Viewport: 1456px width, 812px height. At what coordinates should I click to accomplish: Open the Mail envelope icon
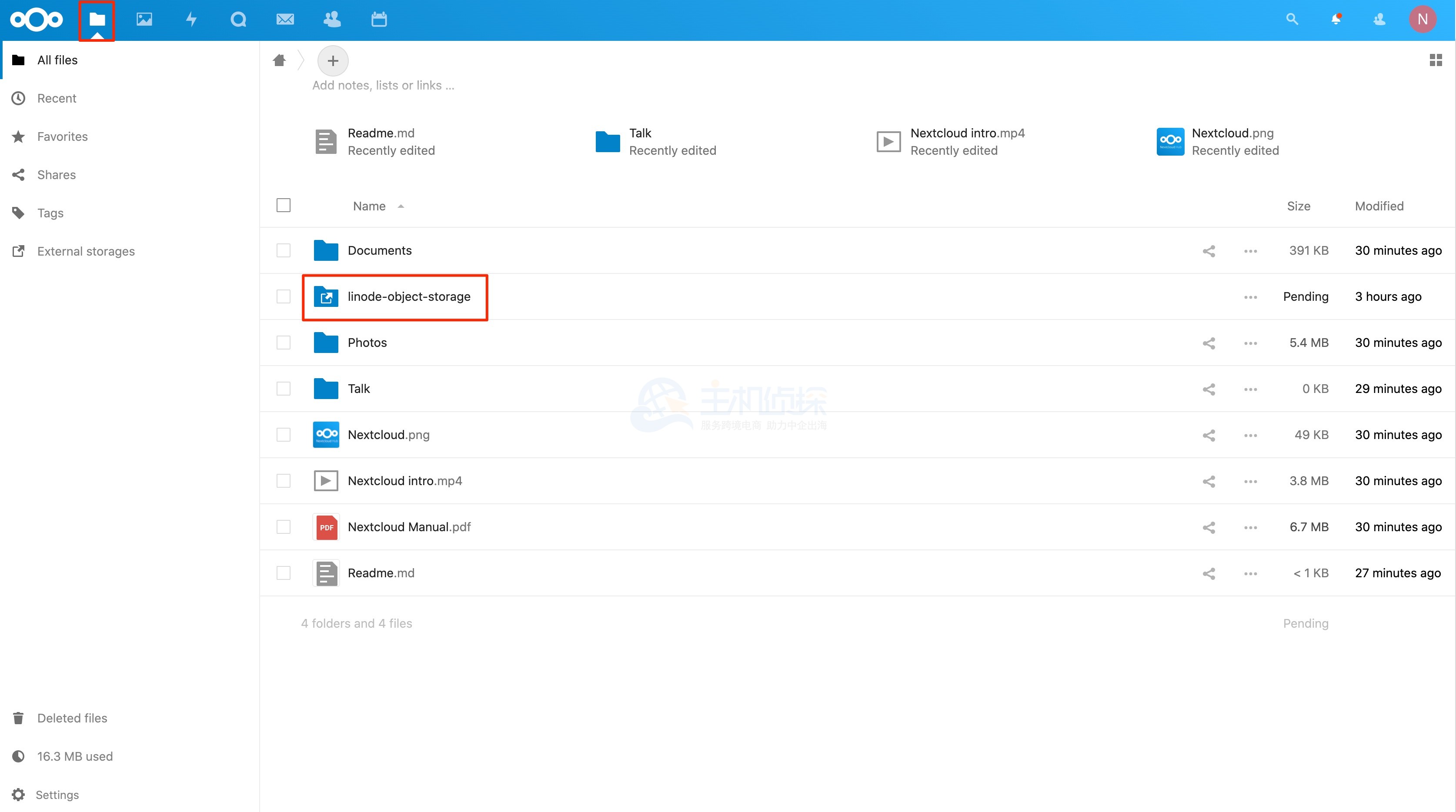tap(285, 20)
